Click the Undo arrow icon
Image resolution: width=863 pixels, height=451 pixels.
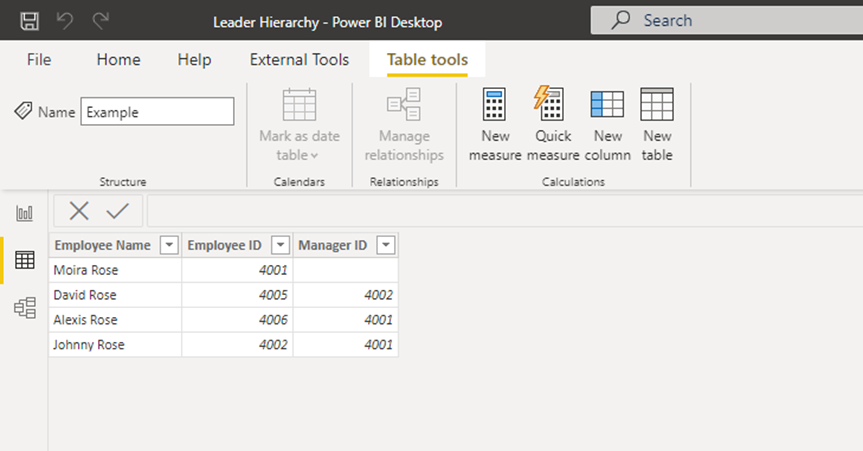(x=65, y=21)
